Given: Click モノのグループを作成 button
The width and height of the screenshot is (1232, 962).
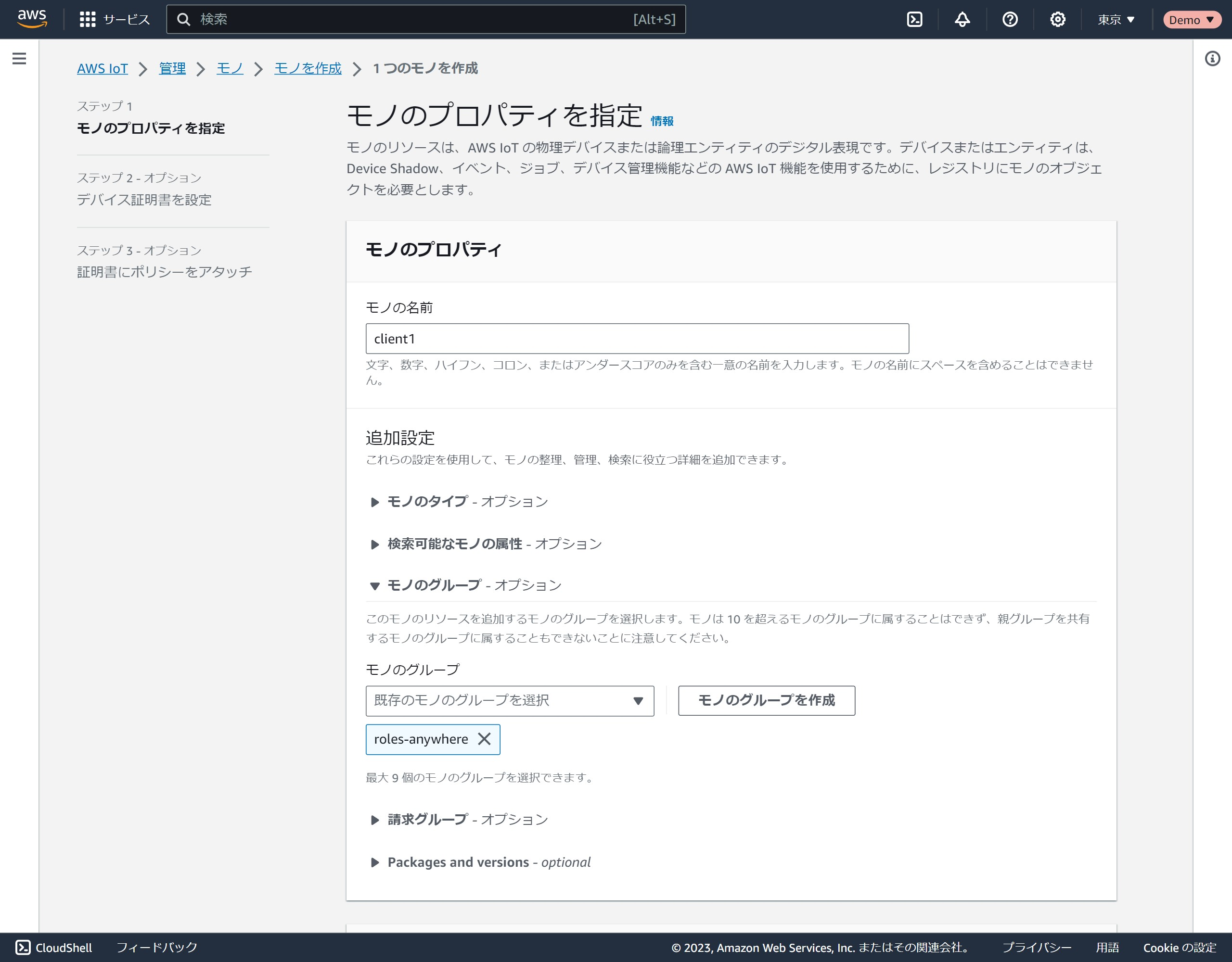Looking at the screenshot, I should point(766,700).
